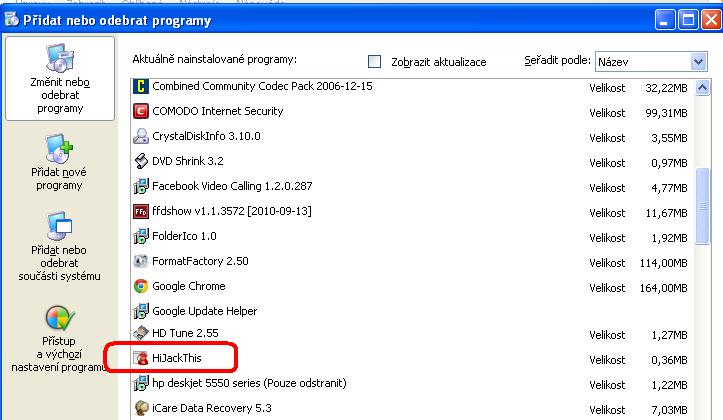The height and width of the screenshot is (420, 723).
Task: Click the Google Update Helper icon
Action: click(141, 311)
